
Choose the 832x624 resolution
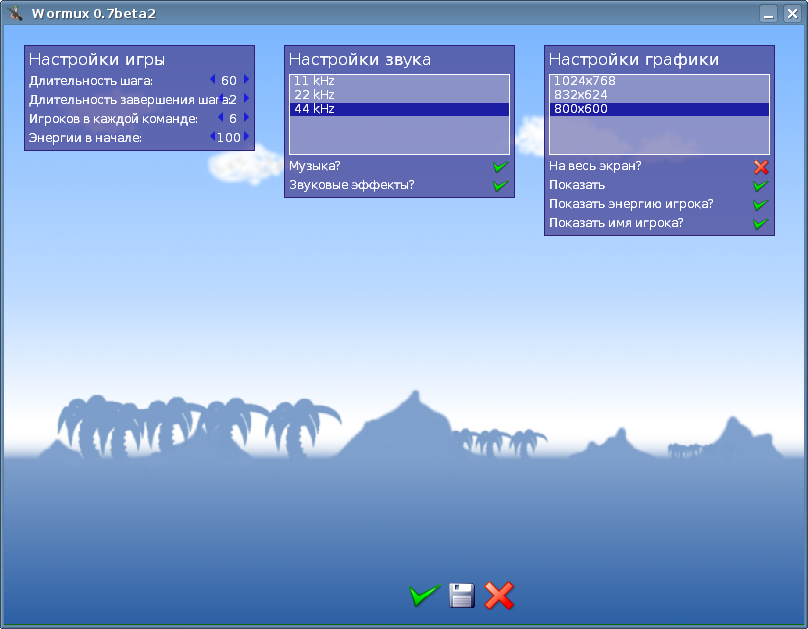658,95
